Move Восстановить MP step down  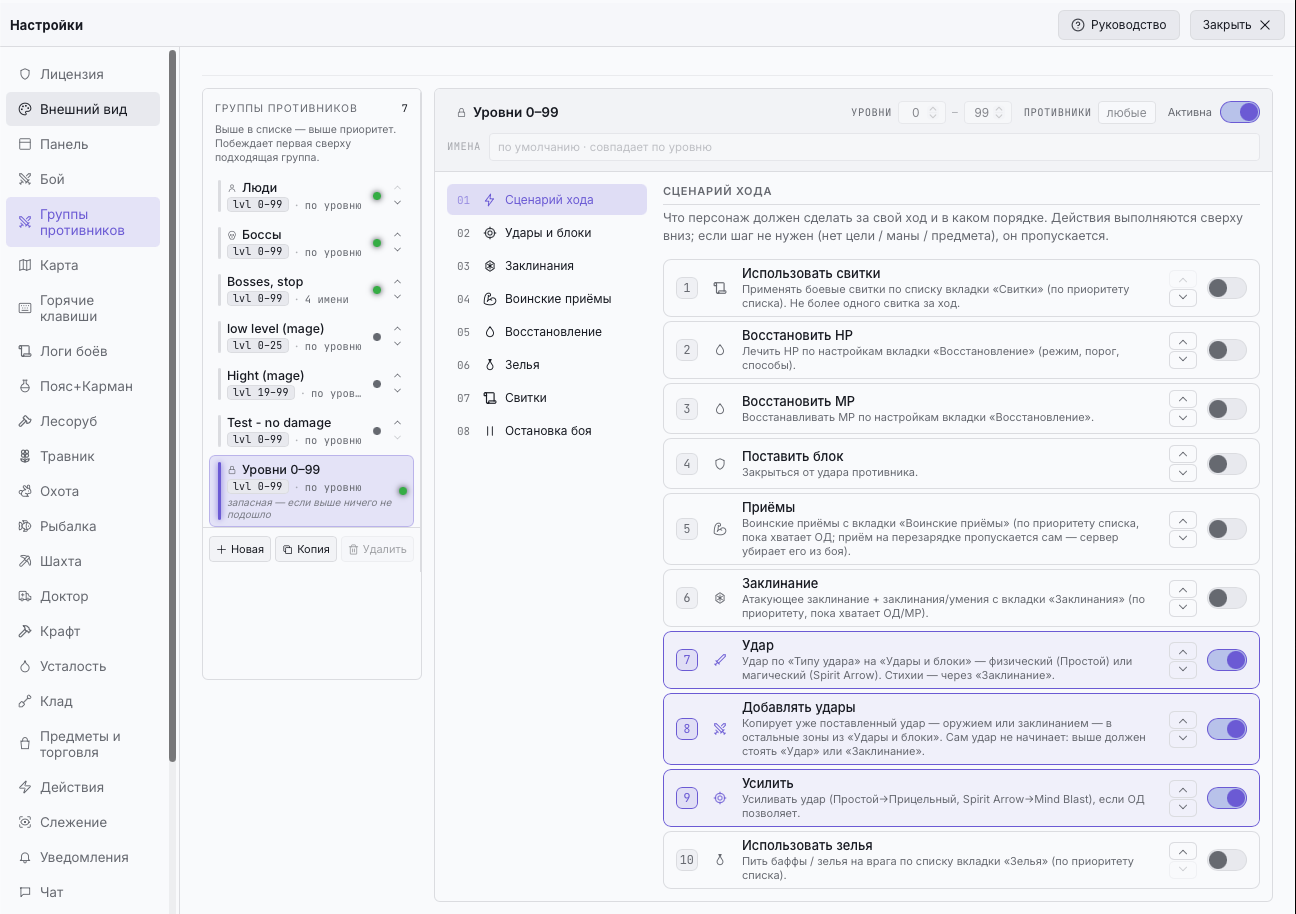tap(1183, 418)
